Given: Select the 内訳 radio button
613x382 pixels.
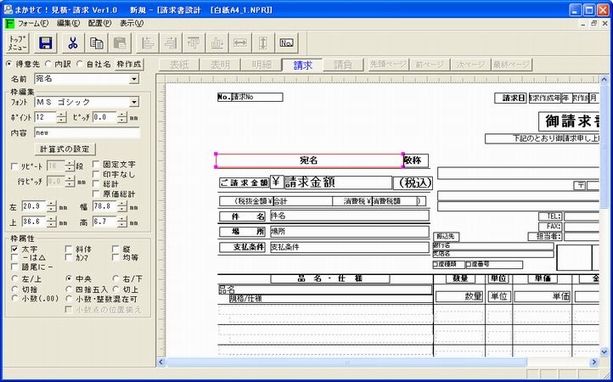Looking at the screenshot, I should [48, 64].
